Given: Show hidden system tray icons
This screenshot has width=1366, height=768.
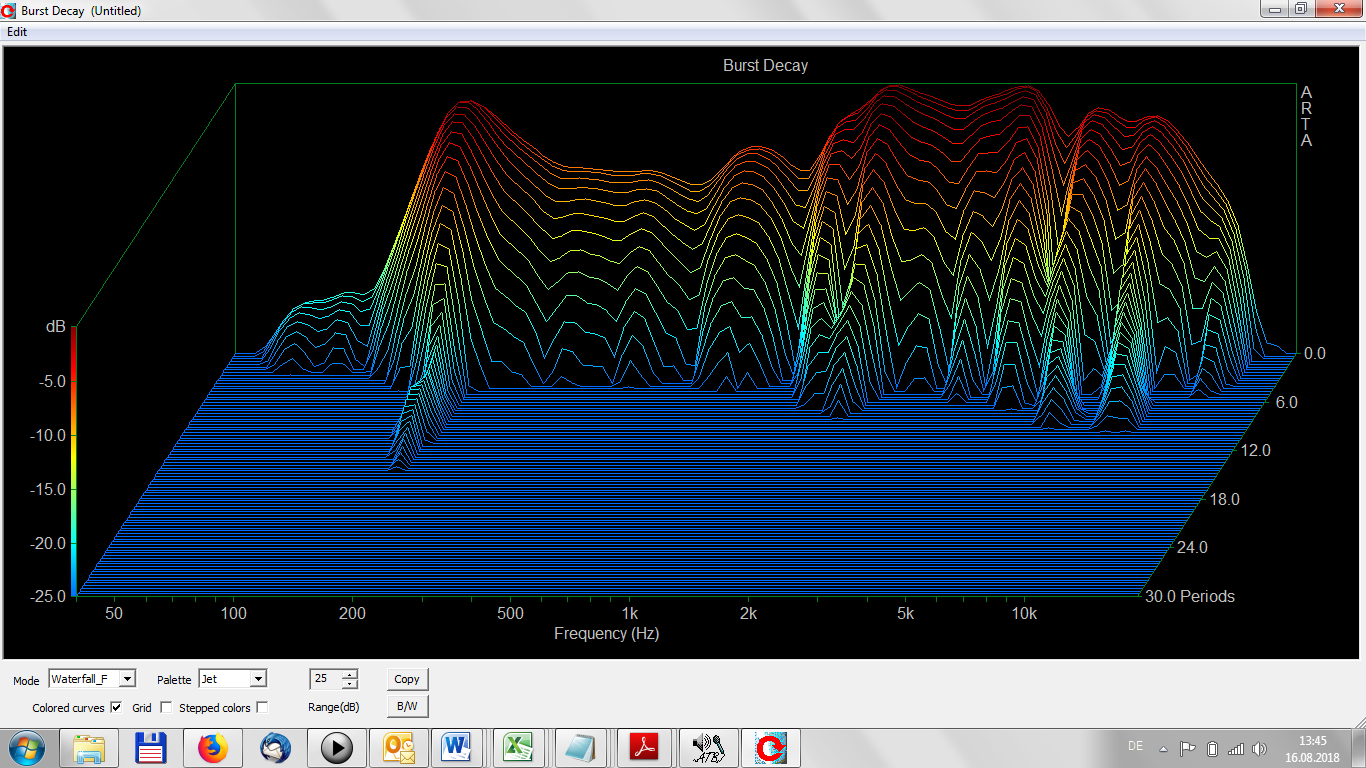Looking at the screenshot, I should [x=1163, y=748].
